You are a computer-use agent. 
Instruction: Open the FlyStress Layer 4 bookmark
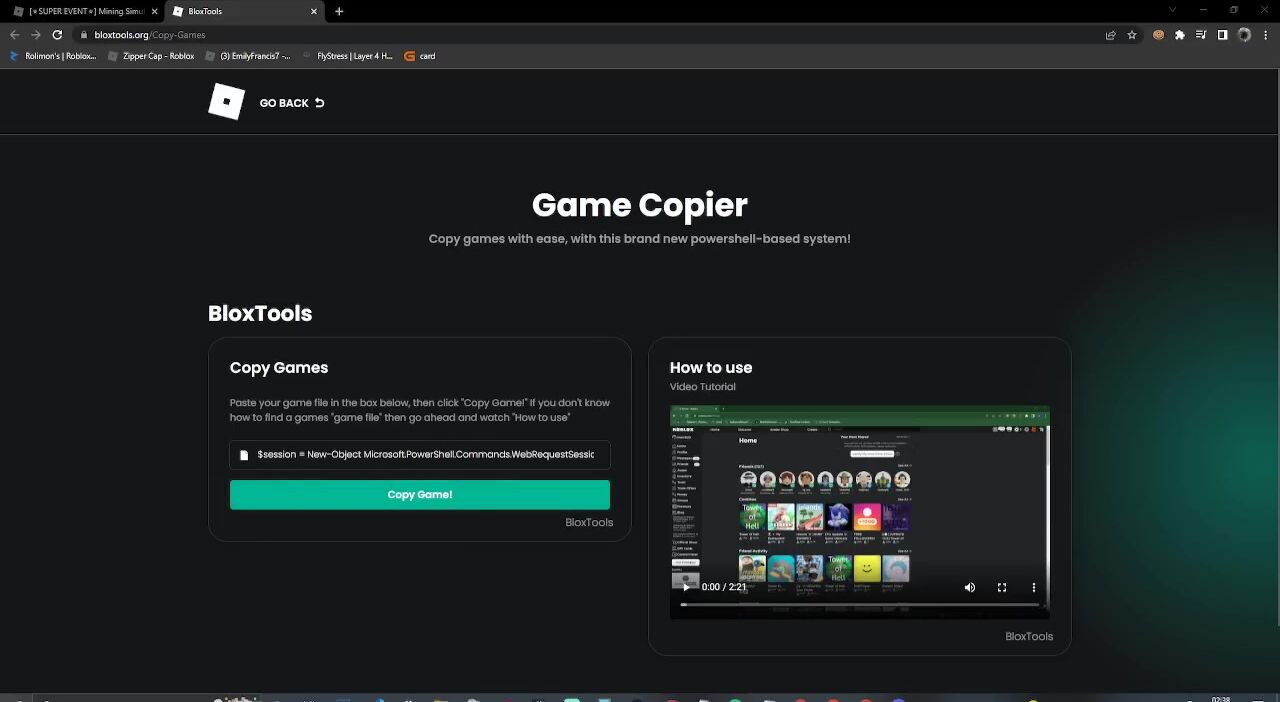[346, 56]
